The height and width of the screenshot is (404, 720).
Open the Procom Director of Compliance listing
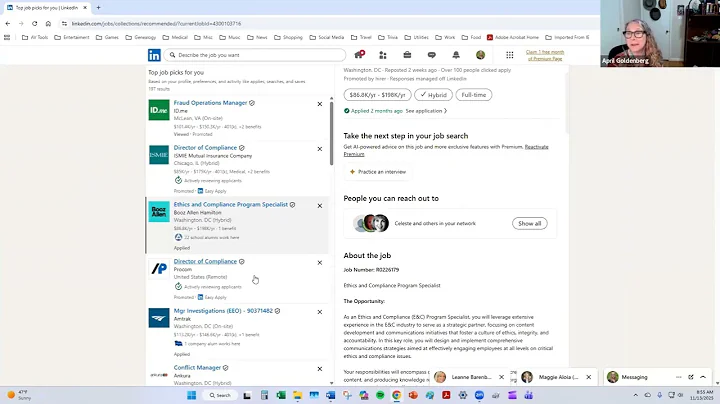tap(205, 261)
